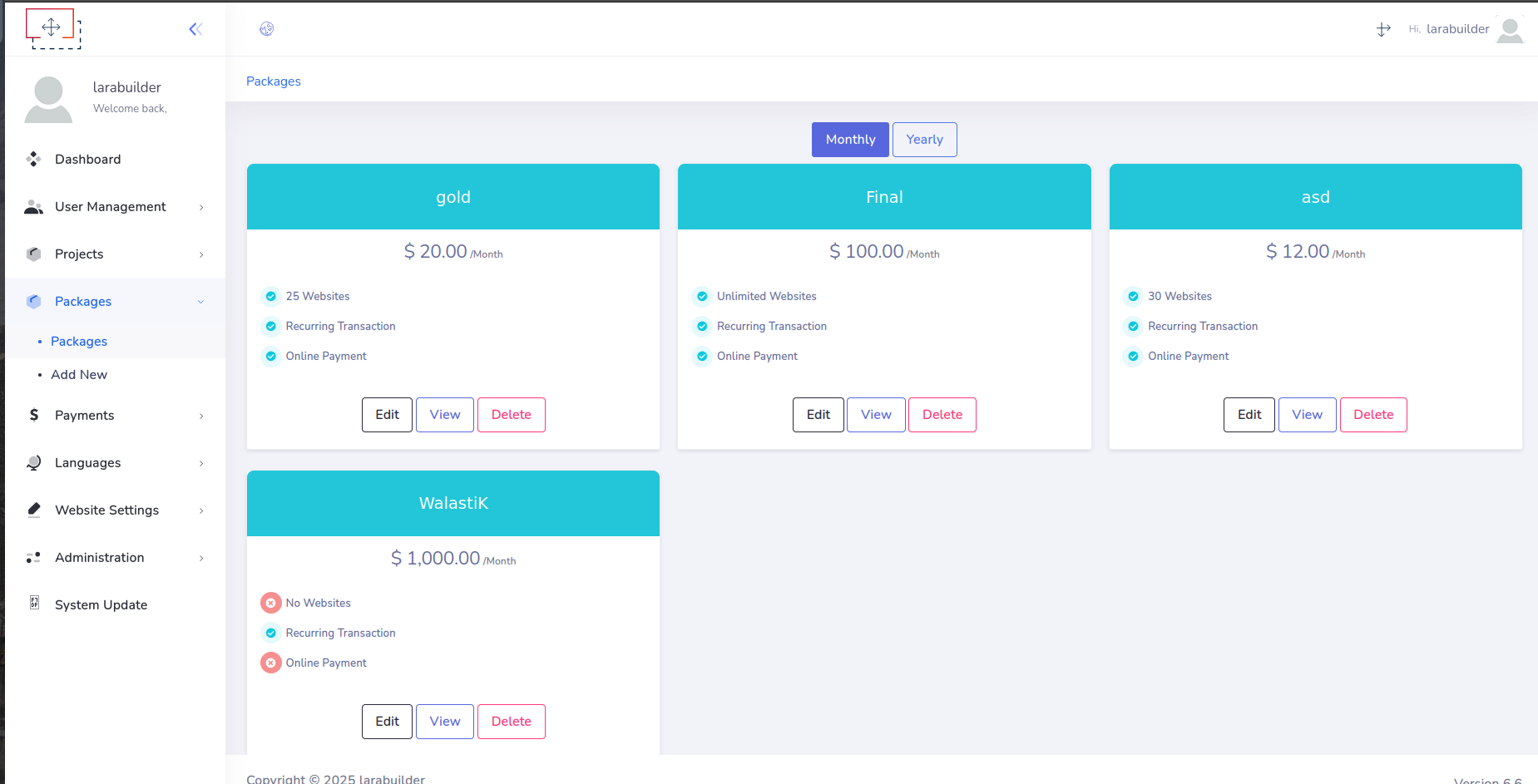The width and height of the screenshot is (1538, 784).
Task: Click the Dashboard icon in sidebar
Action: click(33, 159)
